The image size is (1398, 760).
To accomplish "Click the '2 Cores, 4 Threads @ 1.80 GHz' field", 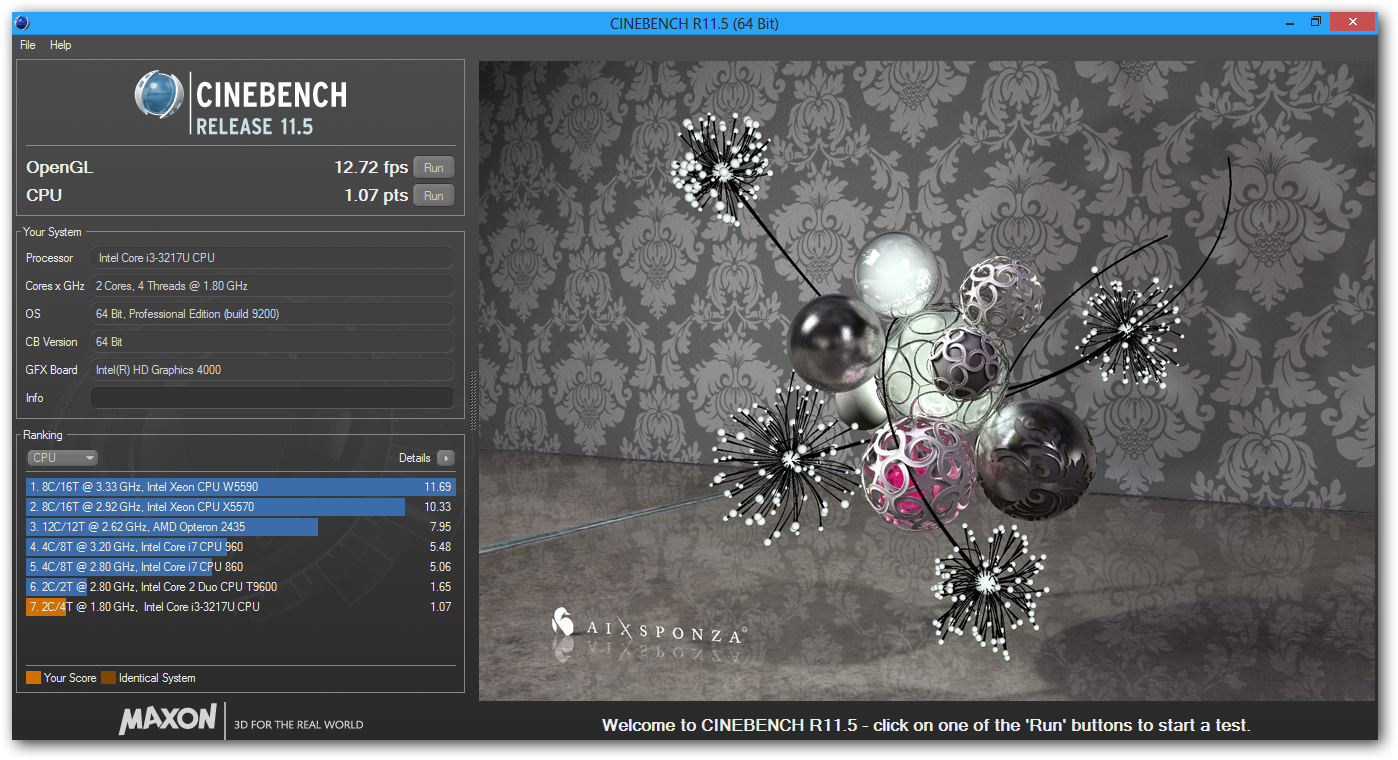I will tap(272, 286).
